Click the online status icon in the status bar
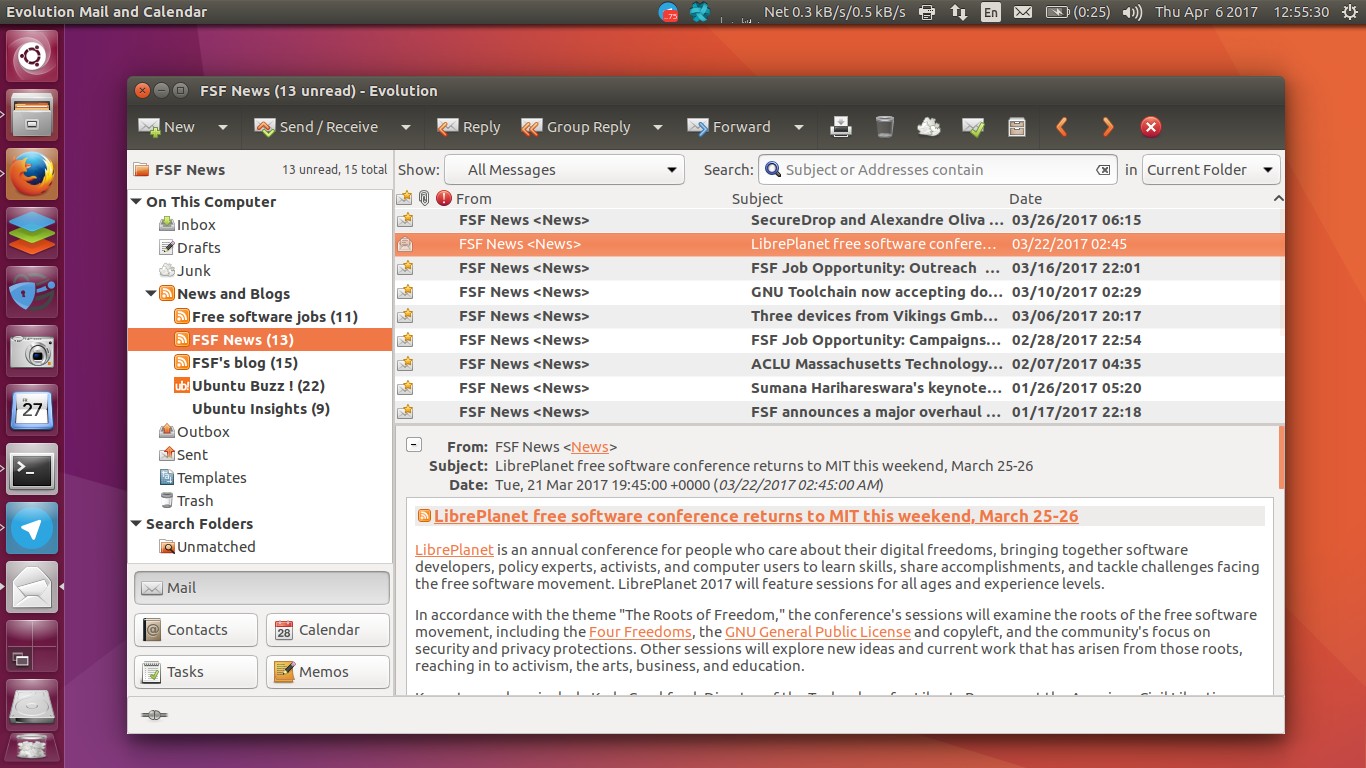This screenshot has width=1366, height=768. point(155,715)
